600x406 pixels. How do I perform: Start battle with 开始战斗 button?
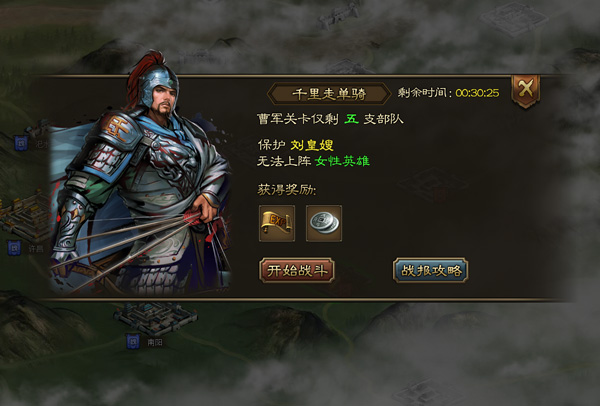click(x=297, y=271)
